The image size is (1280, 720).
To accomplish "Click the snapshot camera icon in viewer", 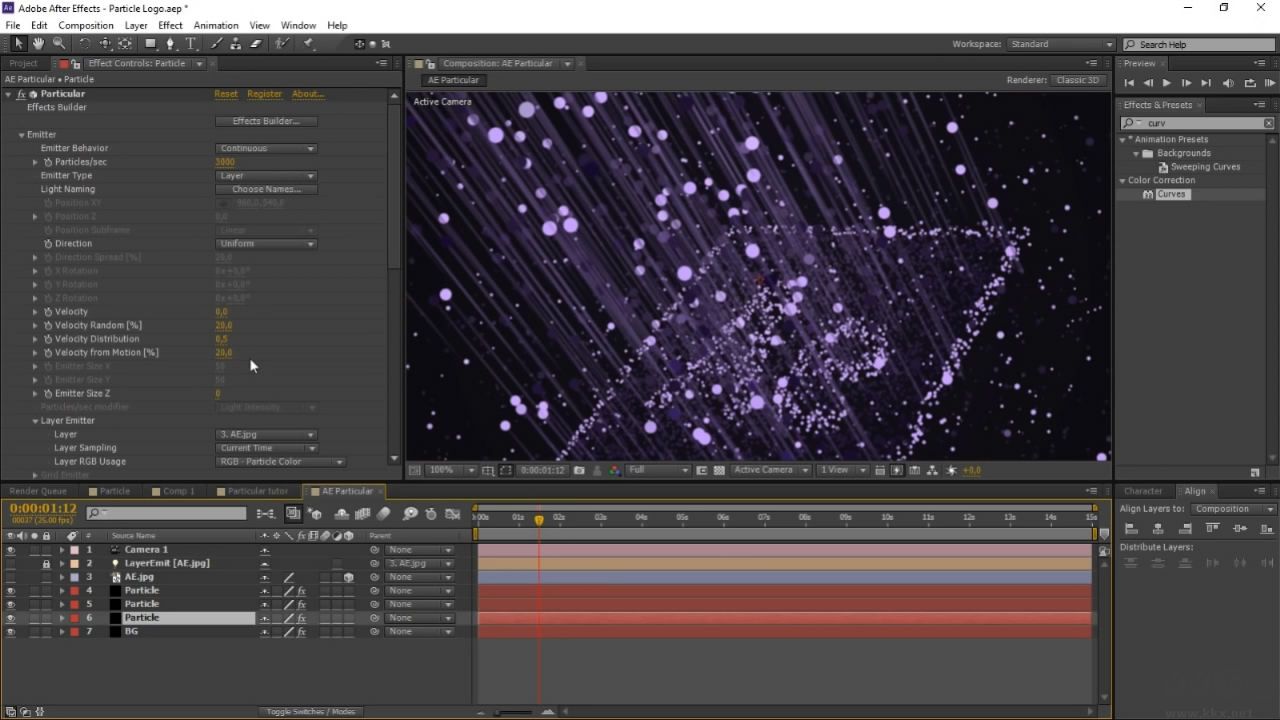I will coord(579,470).
